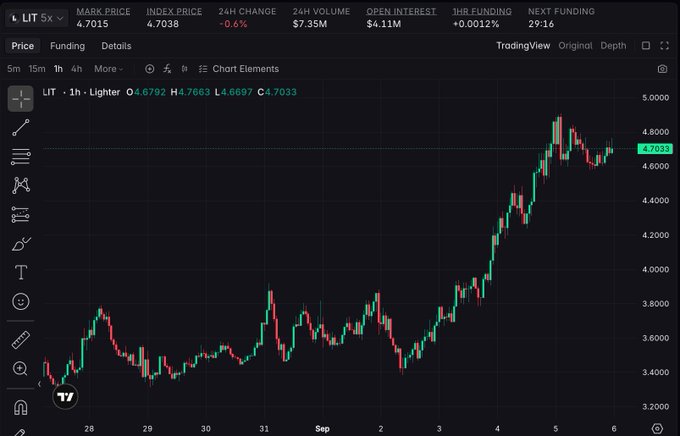Open the Funding tab

point(67,46)
